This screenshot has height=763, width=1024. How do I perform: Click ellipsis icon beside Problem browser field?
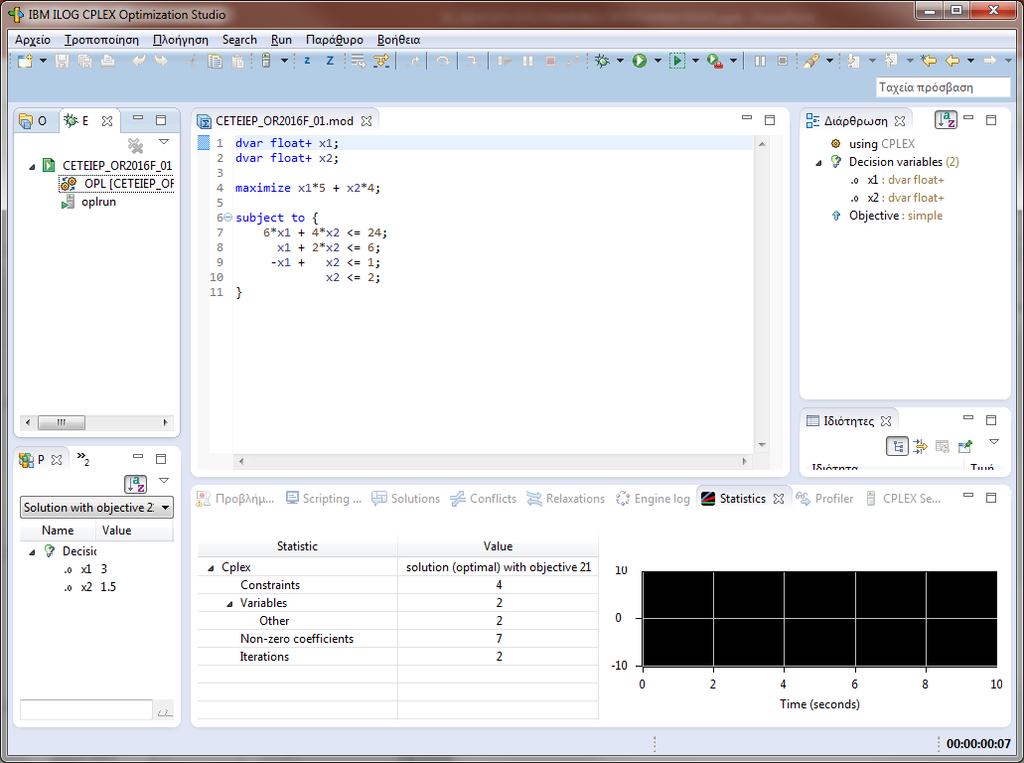[165, 711]
